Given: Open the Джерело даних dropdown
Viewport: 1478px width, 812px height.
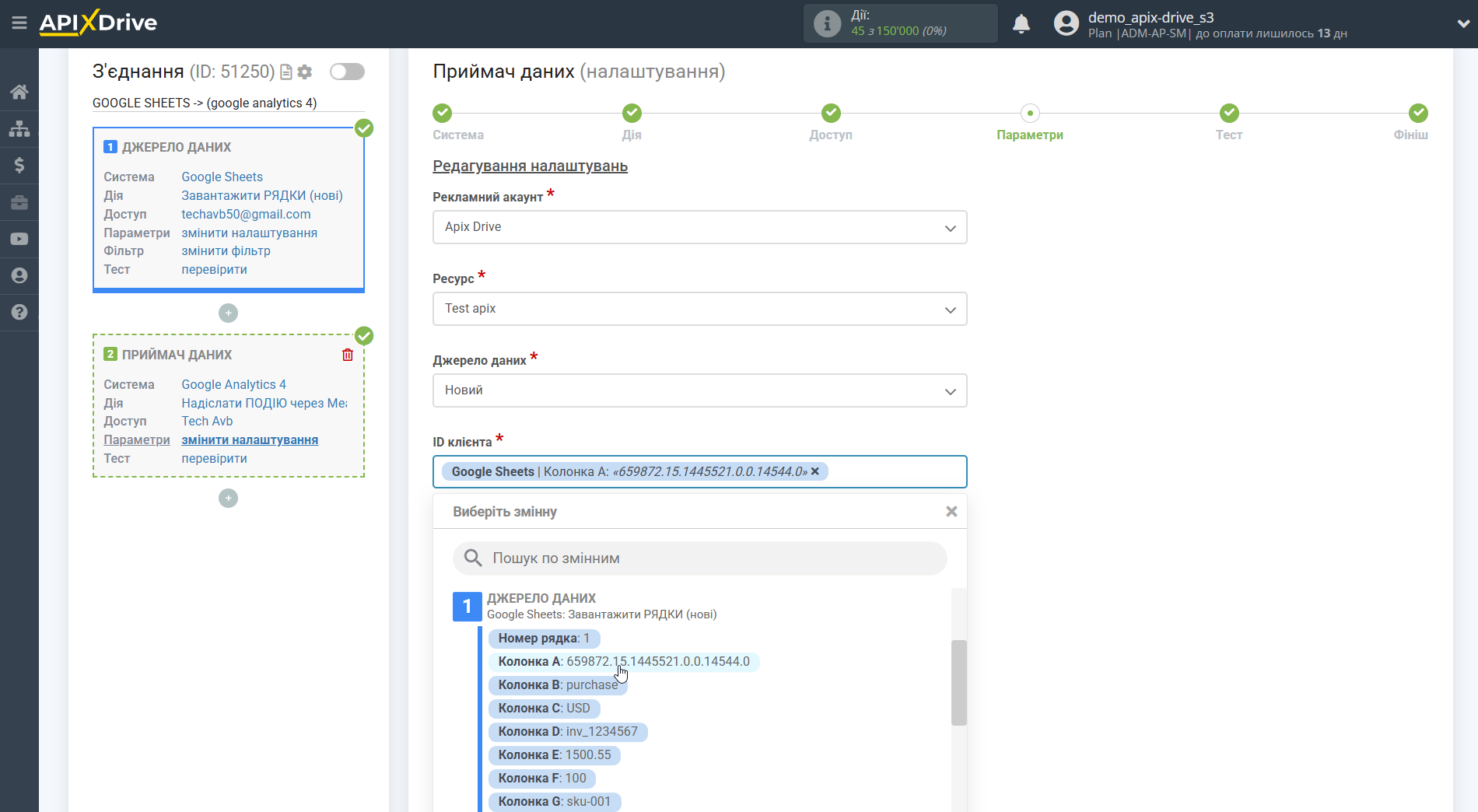Looking at the screenshot, I should point(699,390).
